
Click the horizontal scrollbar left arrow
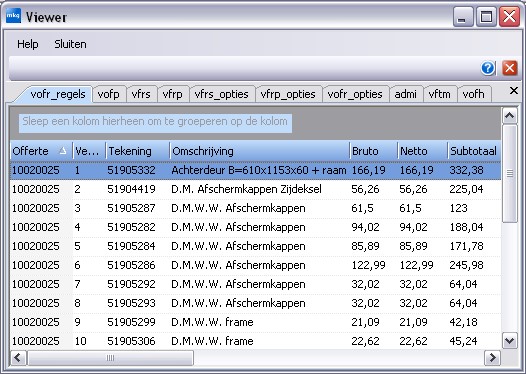pyautogui.click(x=18, y=358)
